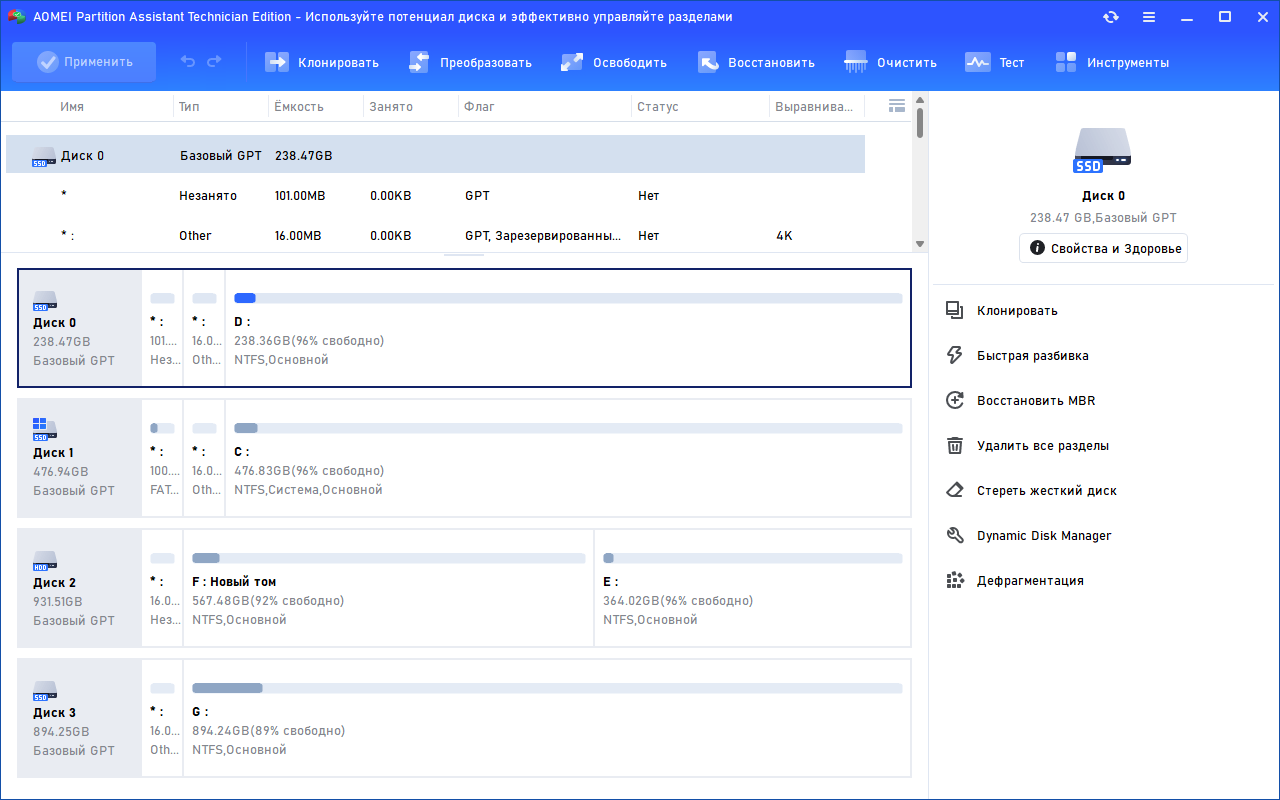
Task: Open Dynamic Disk Manager
Action: [1044, 535]
